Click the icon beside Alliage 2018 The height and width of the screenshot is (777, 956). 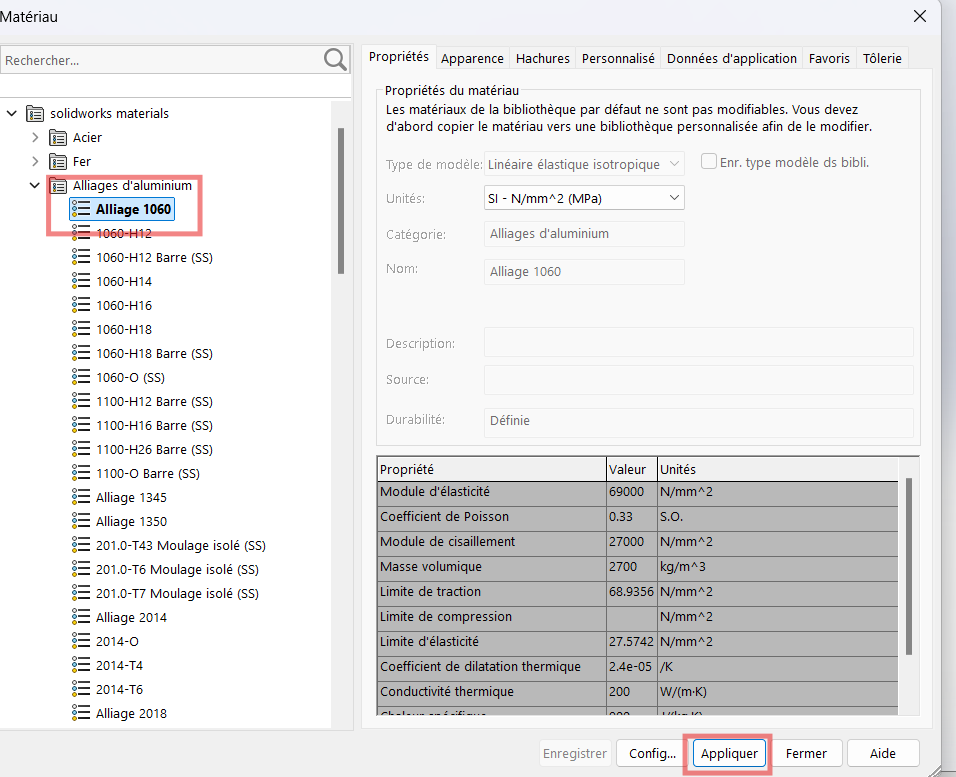coord(80,713)
